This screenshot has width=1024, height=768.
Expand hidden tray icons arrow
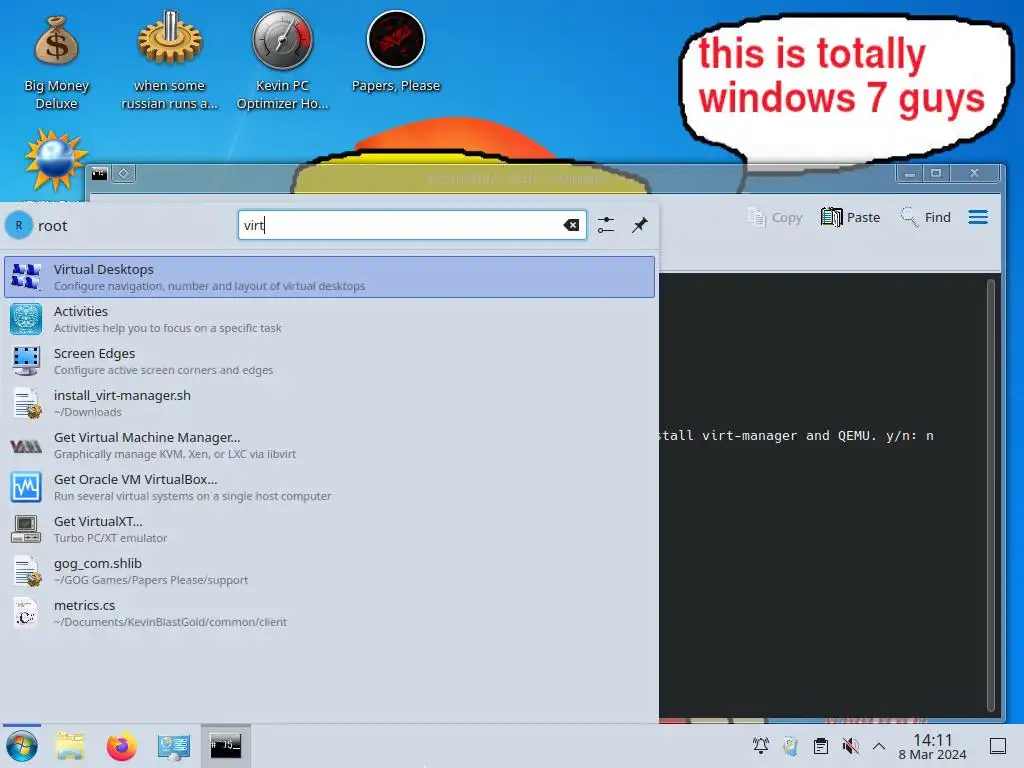point(879,746)
